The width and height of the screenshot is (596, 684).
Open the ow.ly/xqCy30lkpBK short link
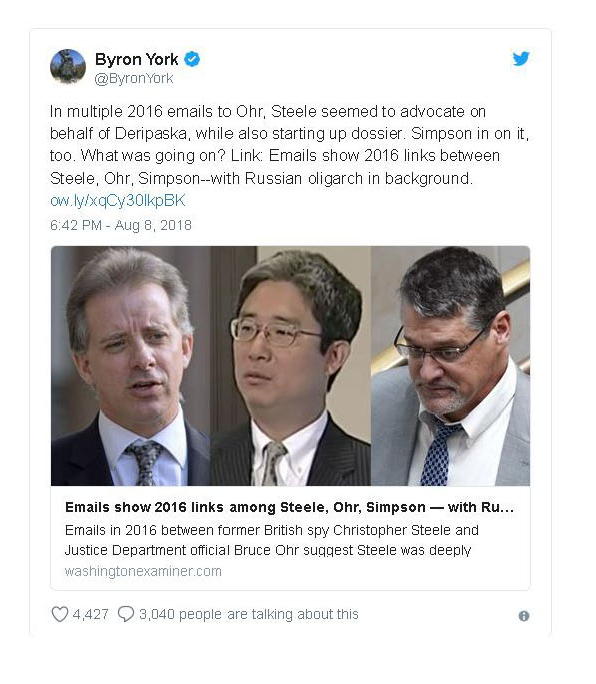[x=118, y=200]
